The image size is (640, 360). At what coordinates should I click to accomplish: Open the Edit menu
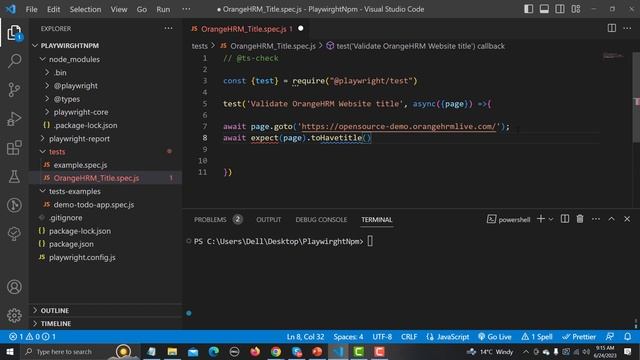[53, 9]
